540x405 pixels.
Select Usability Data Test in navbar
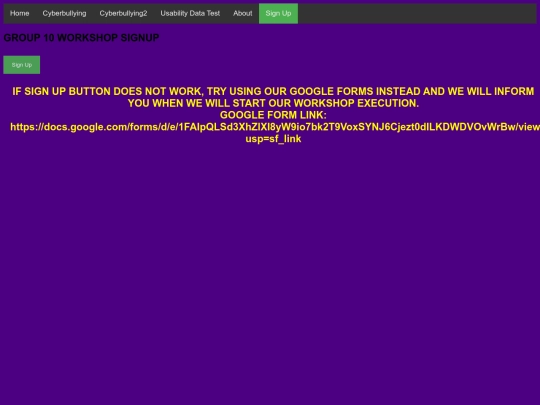190,13
